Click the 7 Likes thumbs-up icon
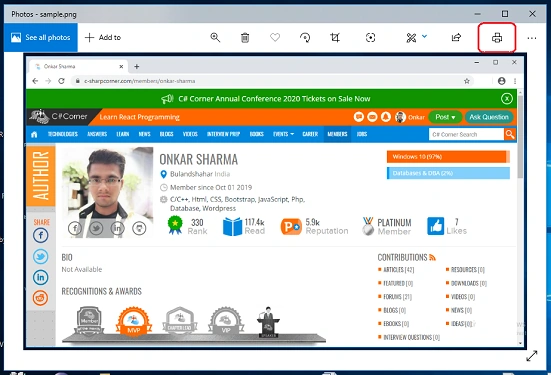The width and height of the screenshot is (551, 375). click(436, 226)
